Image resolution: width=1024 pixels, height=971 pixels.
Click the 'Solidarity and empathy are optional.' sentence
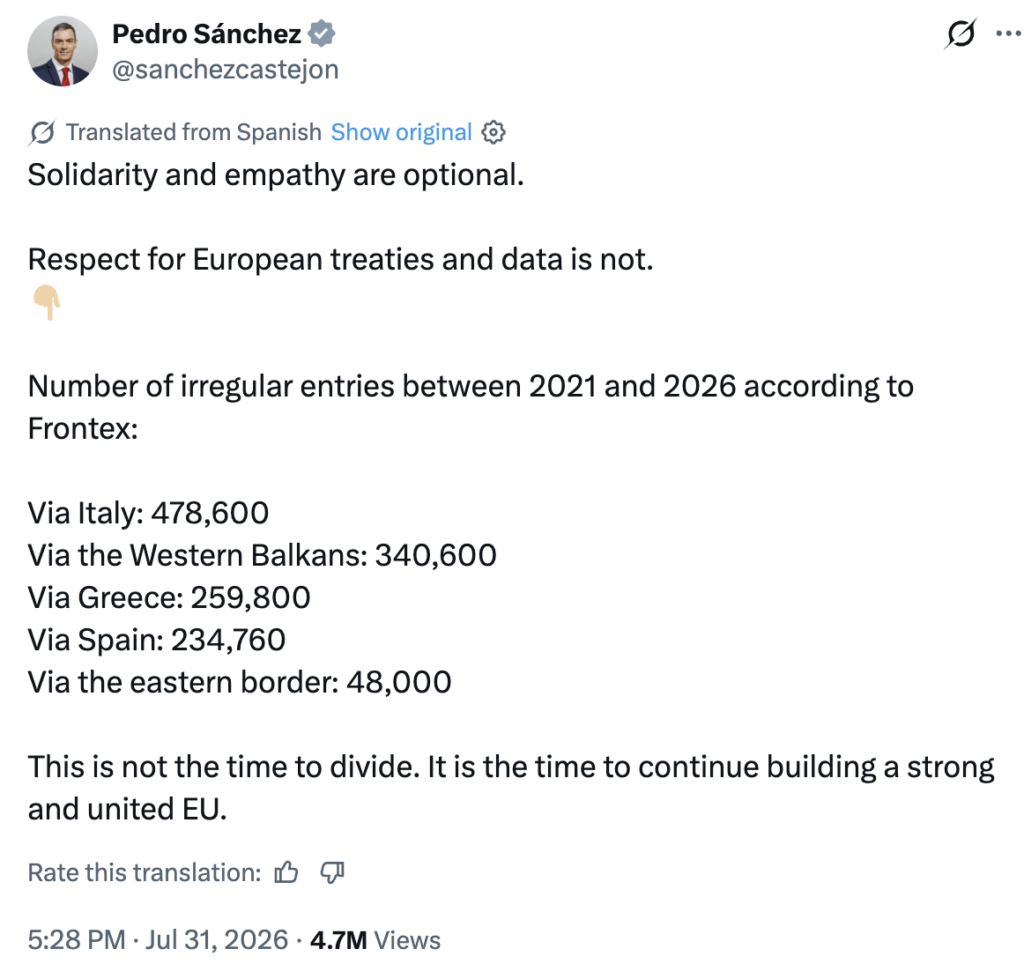276,175
